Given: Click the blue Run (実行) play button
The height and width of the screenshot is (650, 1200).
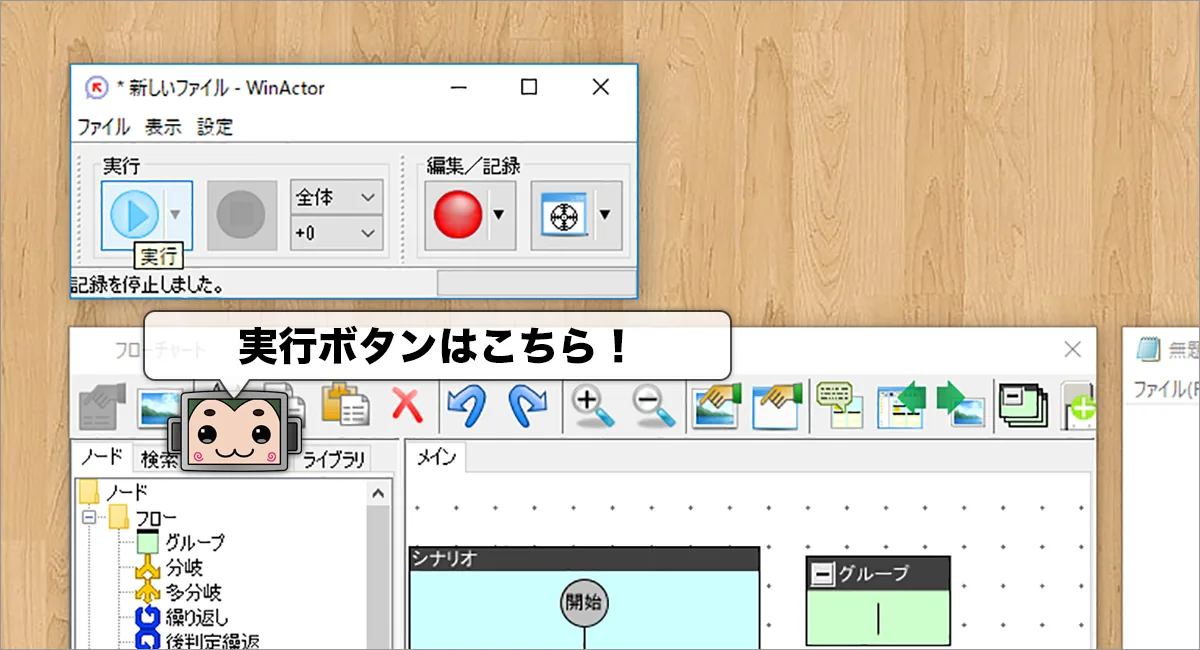Looking at the screenshot, I should point(134,214).
